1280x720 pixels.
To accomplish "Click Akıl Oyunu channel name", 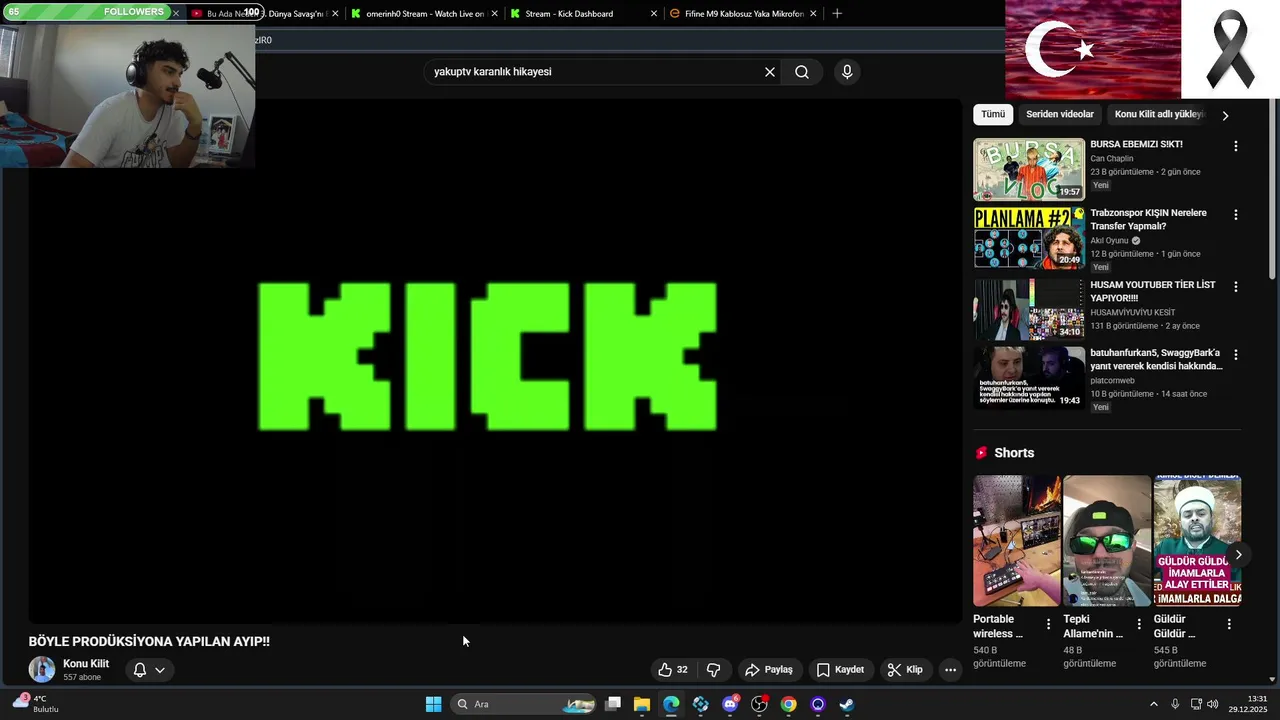I will 1109,241.
